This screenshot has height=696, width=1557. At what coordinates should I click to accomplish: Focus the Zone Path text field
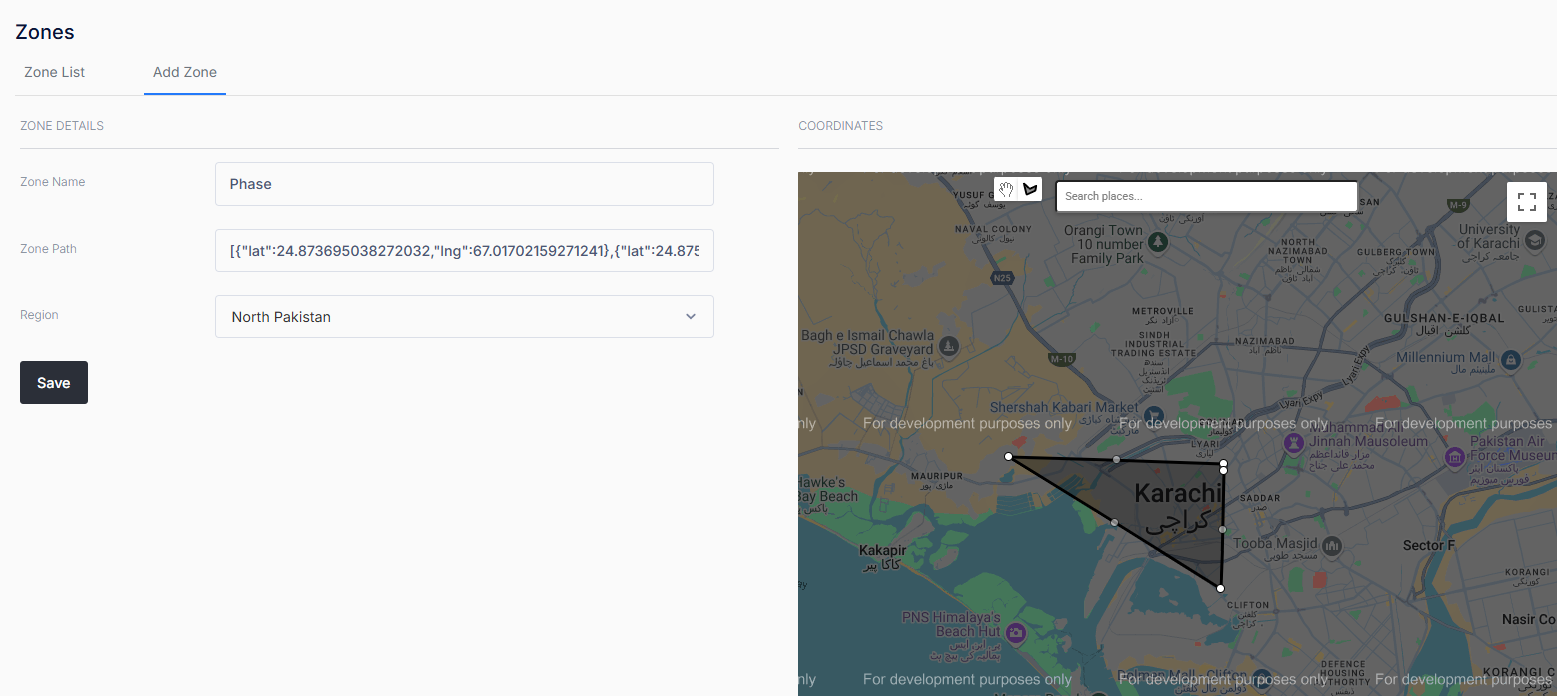point(464,250)
